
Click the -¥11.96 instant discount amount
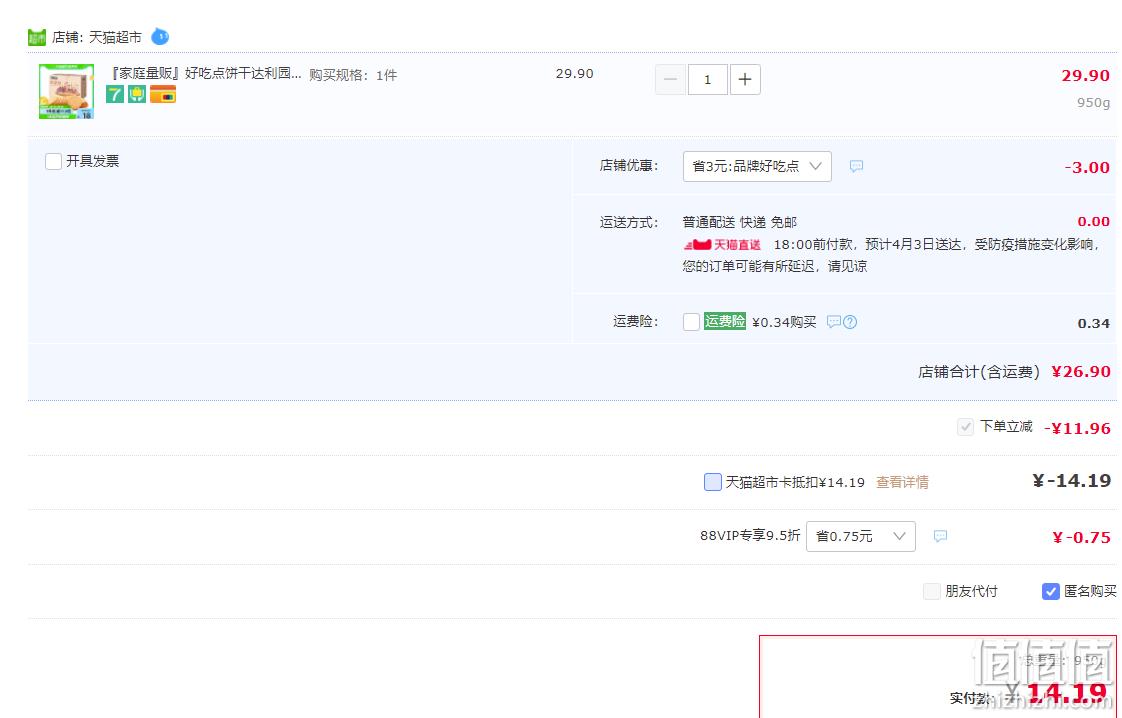tap(1077, 428)
